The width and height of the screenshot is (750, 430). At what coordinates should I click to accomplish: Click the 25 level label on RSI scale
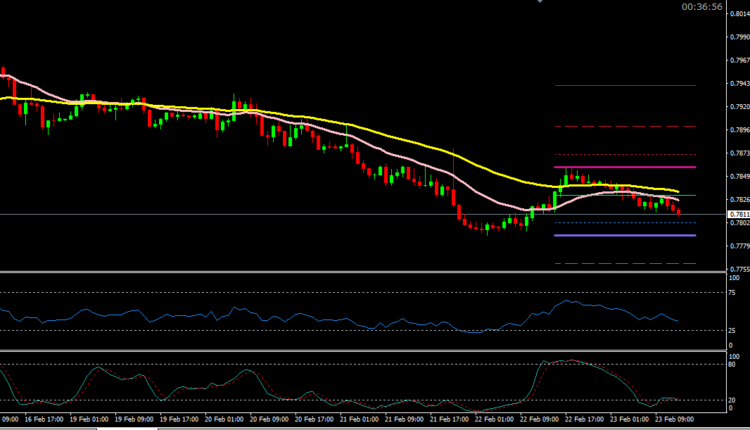point(731,331)
